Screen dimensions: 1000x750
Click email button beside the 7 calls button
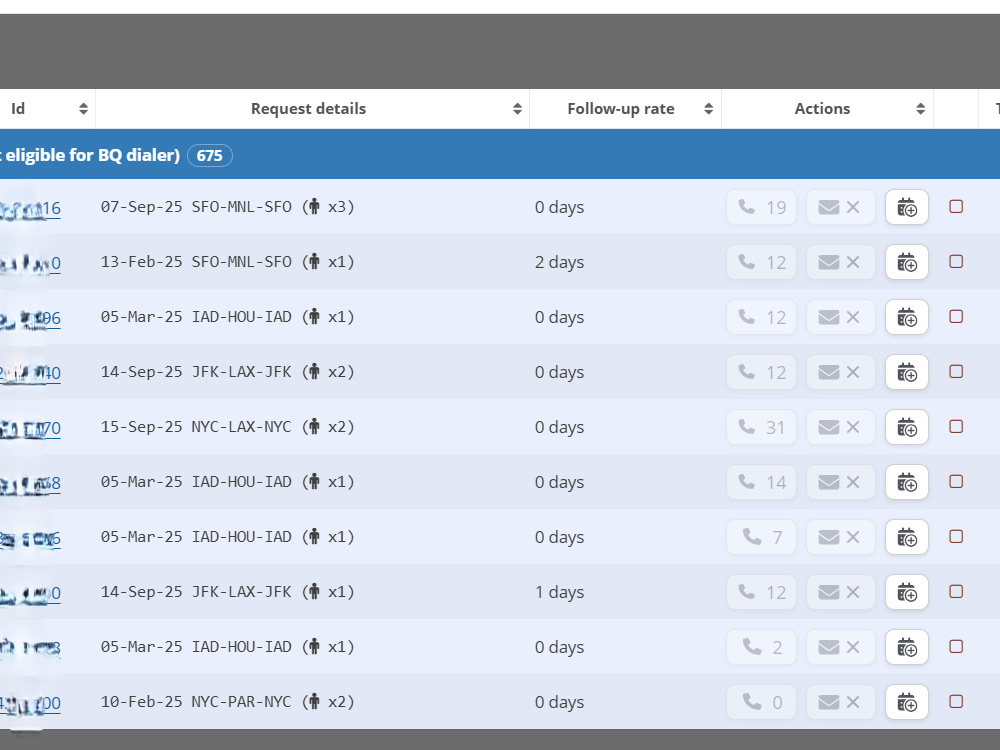(841, 537)
